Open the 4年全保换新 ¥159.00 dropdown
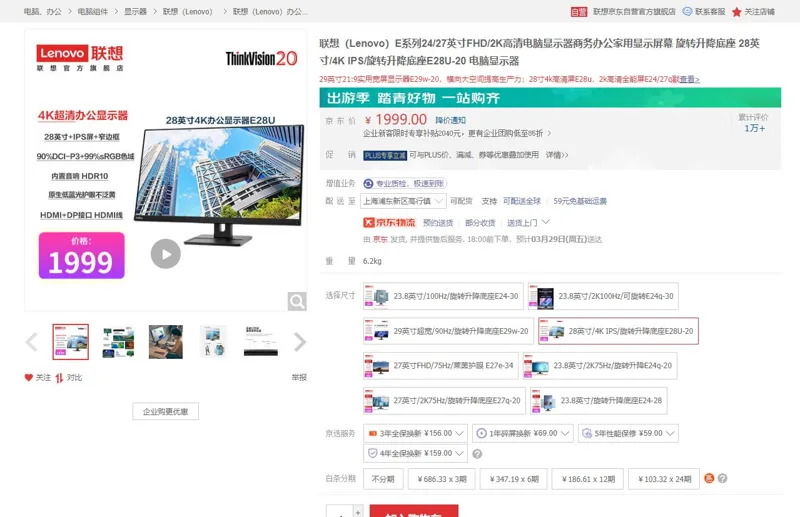This screenshot has height=517, width=800. (x=415, y=453)
